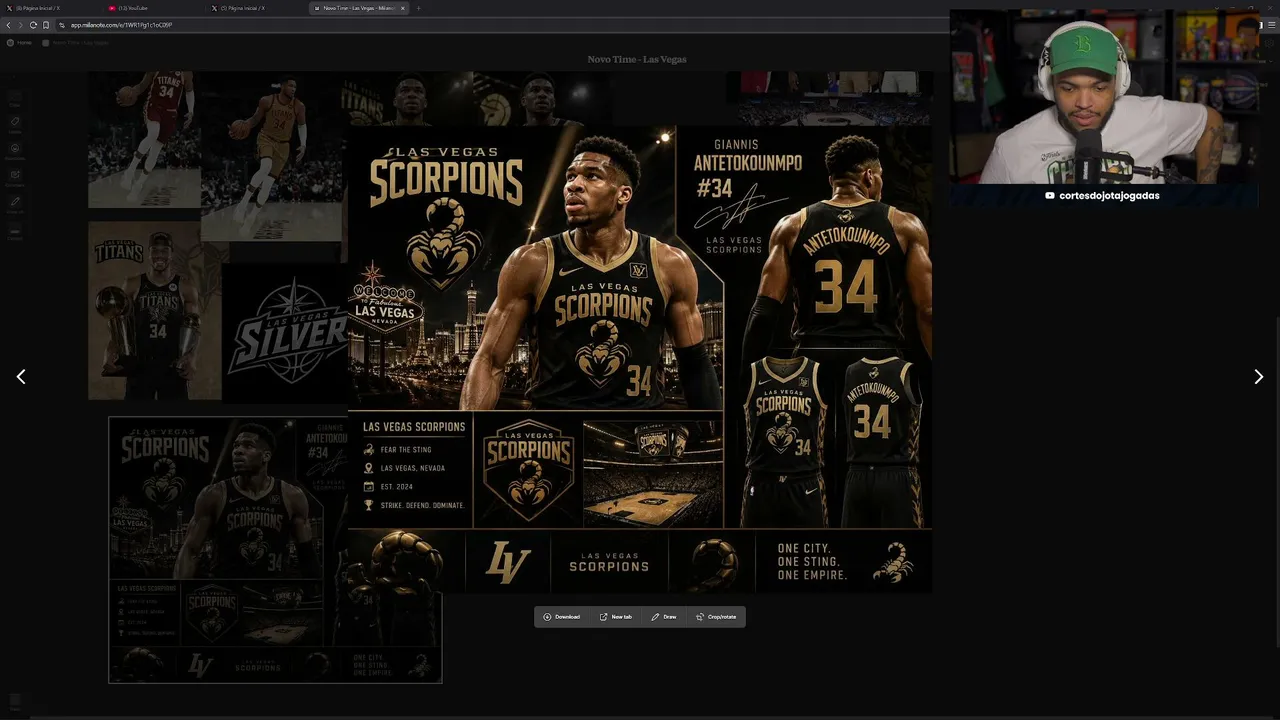Open the Las Vegas Silver logo image
Image resolution: width=1280 pixels, height=720 pixels.
point(285,333)
